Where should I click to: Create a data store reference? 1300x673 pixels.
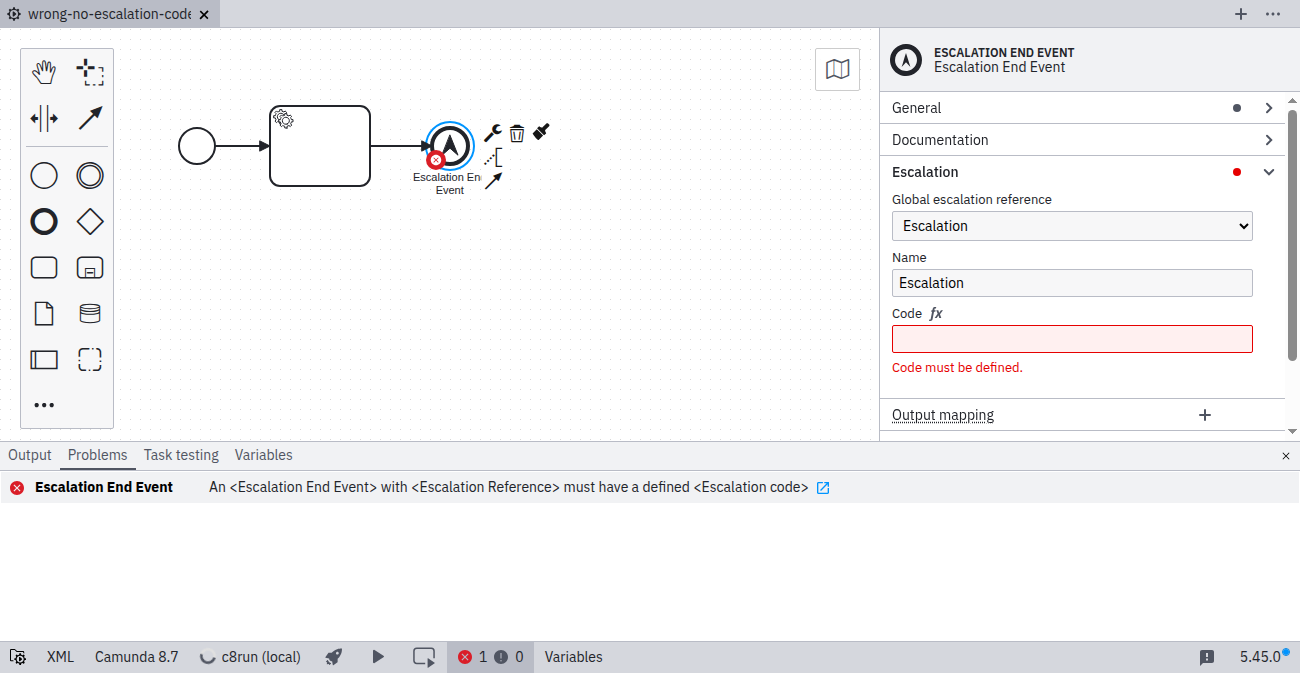(x=90, y=314)
